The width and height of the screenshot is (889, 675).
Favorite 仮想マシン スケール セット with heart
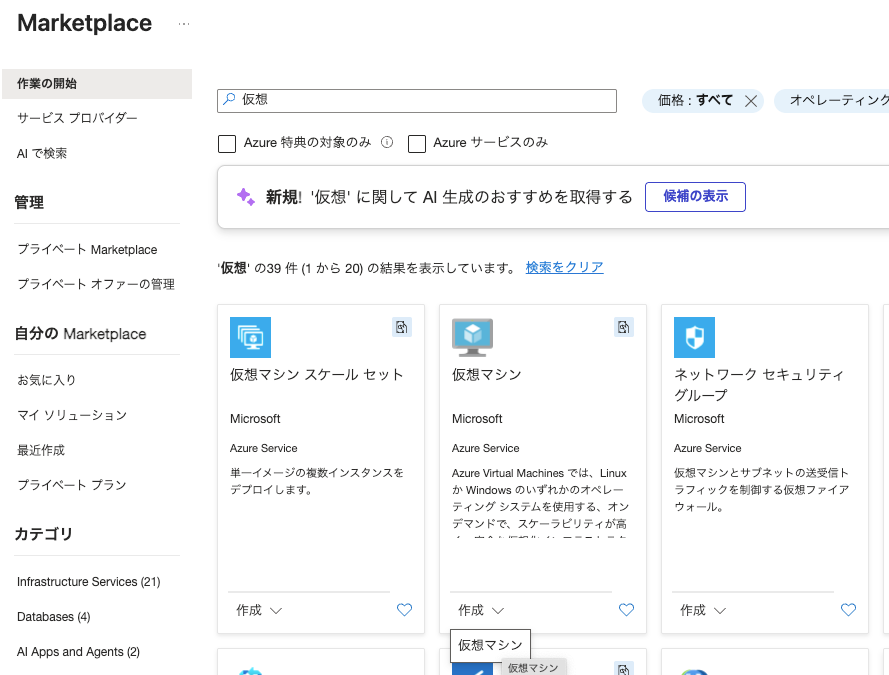pos(404,610)
